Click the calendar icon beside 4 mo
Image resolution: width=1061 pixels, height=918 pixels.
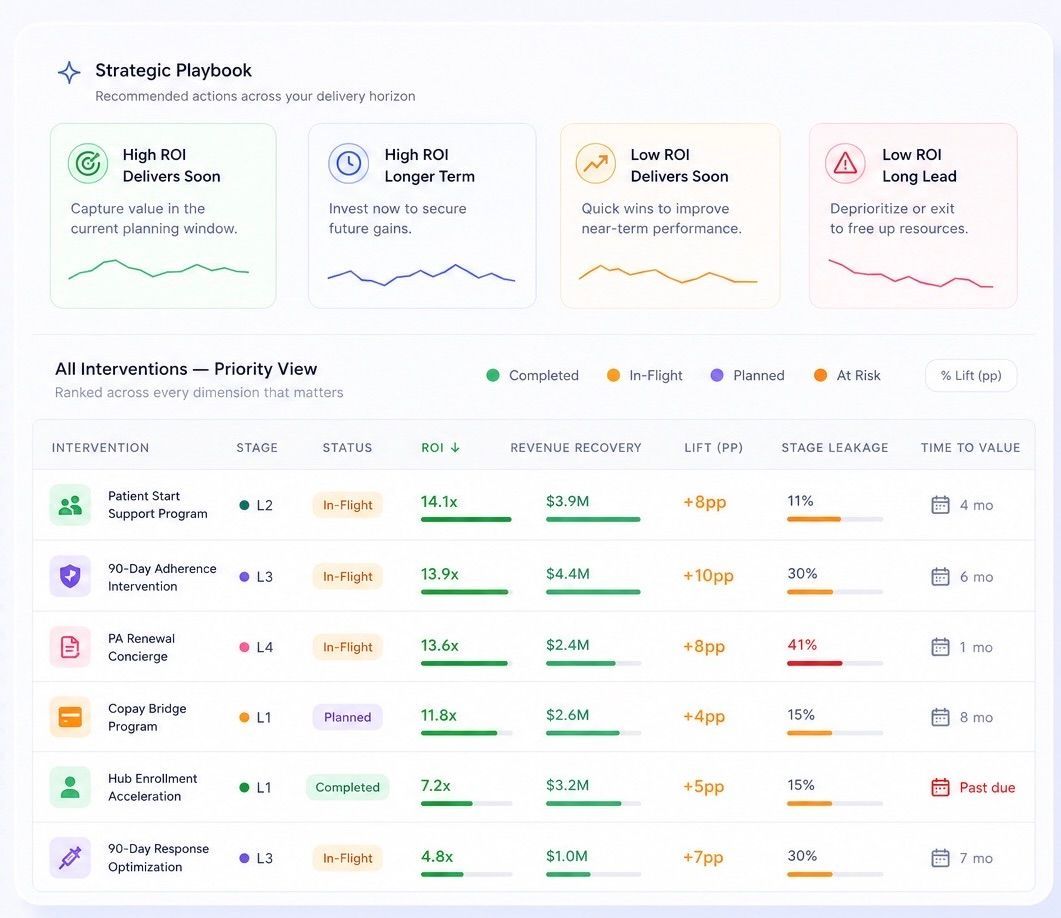(x=940, y=505)
